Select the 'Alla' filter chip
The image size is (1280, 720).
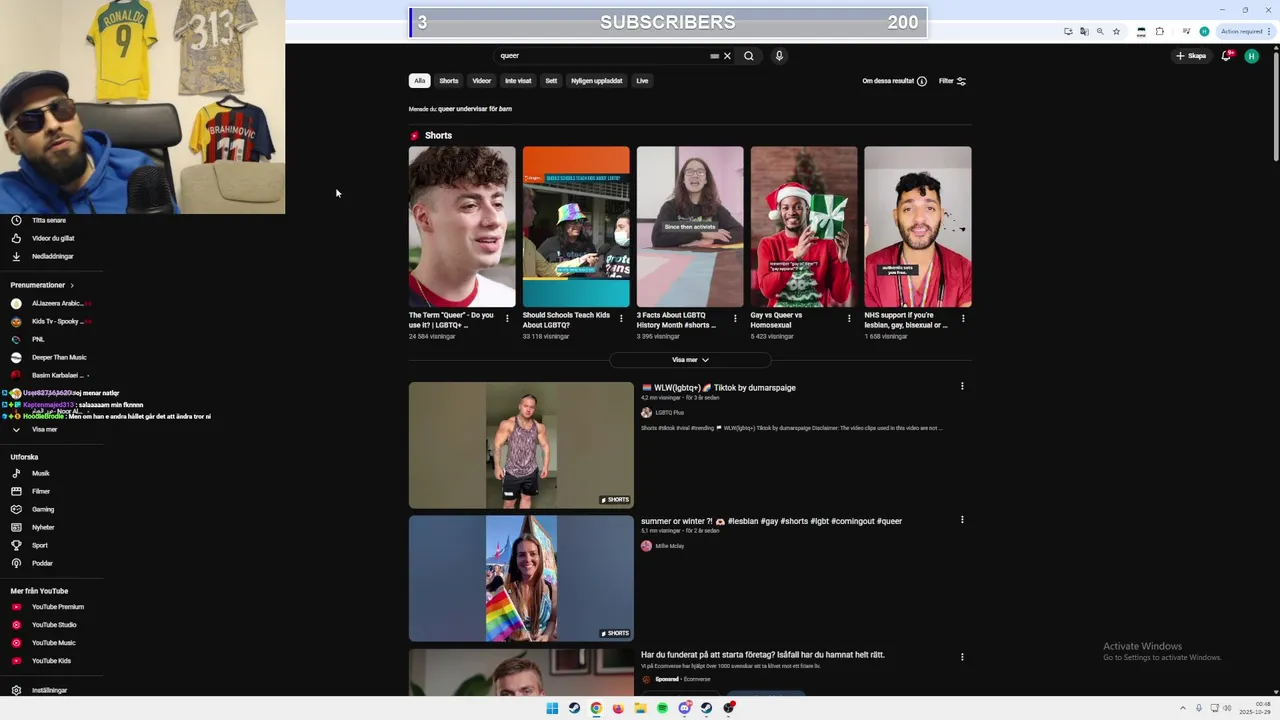(420, 81)
